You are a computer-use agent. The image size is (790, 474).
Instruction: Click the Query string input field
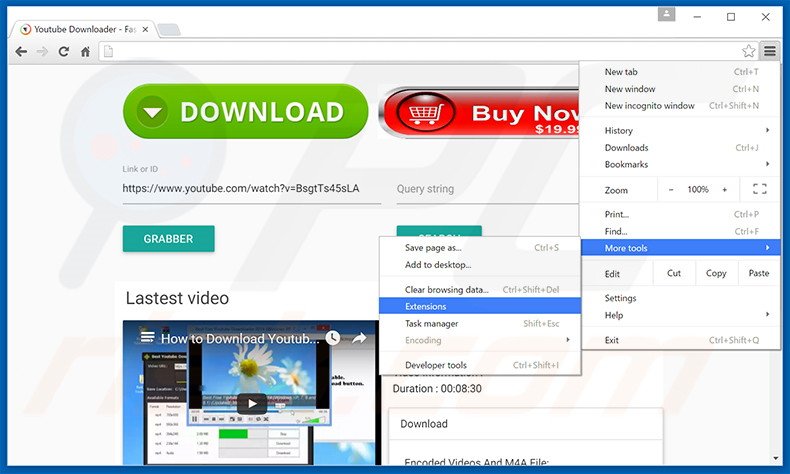coord(487,189)
